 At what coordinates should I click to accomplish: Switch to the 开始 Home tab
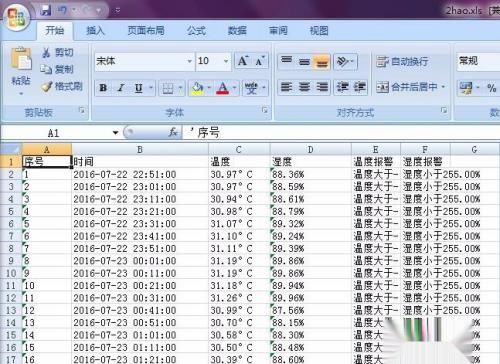point(54,31)
